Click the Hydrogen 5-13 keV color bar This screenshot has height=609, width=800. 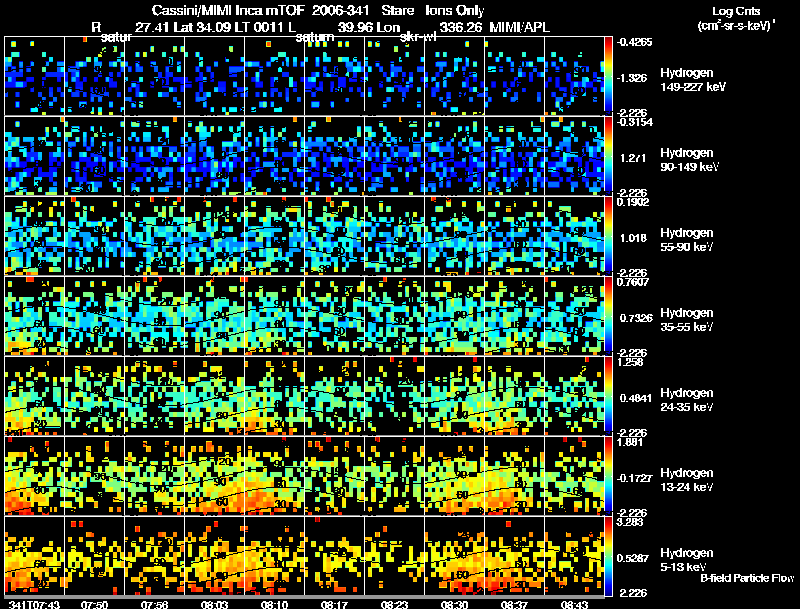coord(608,556)
